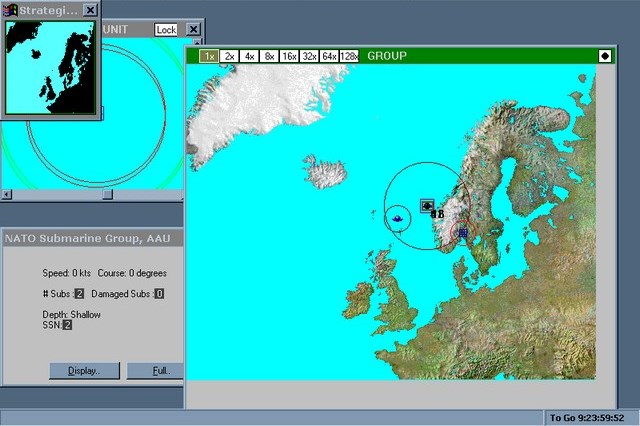Click the boxed ship unit off Norway
The image size is (640, 426).
pos(427,205)
